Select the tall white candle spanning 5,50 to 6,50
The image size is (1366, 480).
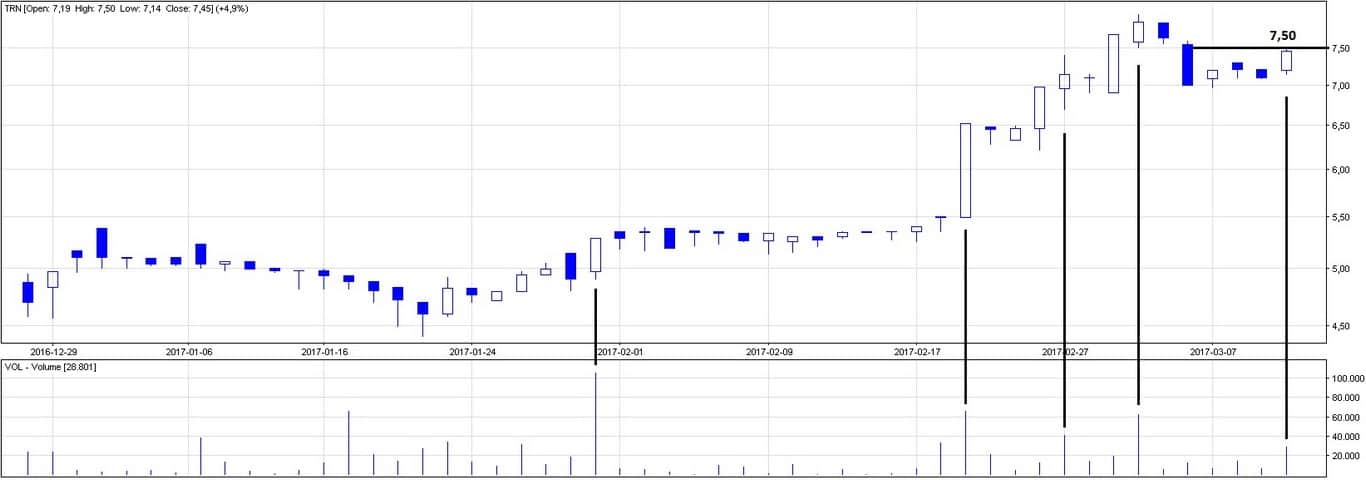[965, 170]
